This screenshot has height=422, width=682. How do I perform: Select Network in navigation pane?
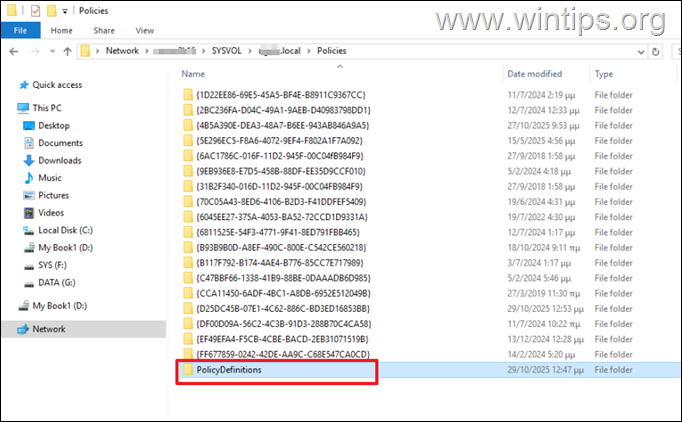pos(49,329)
